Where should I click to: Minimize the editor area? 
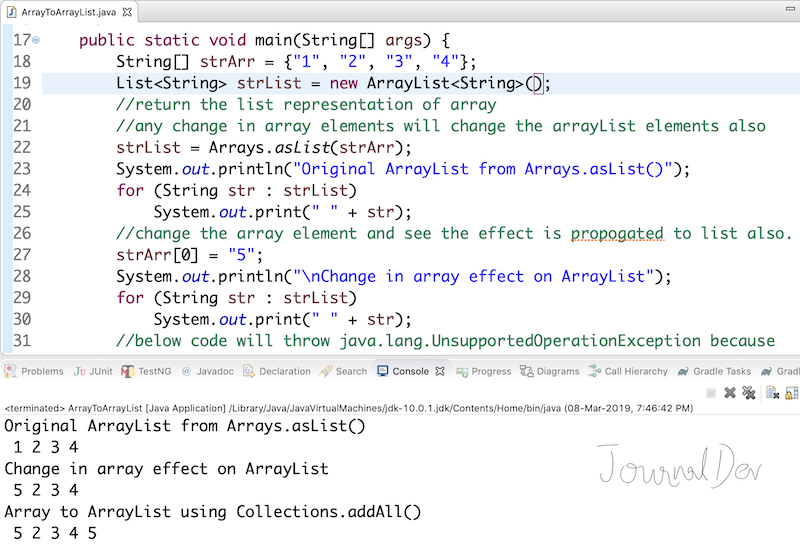tap(790, 8)
